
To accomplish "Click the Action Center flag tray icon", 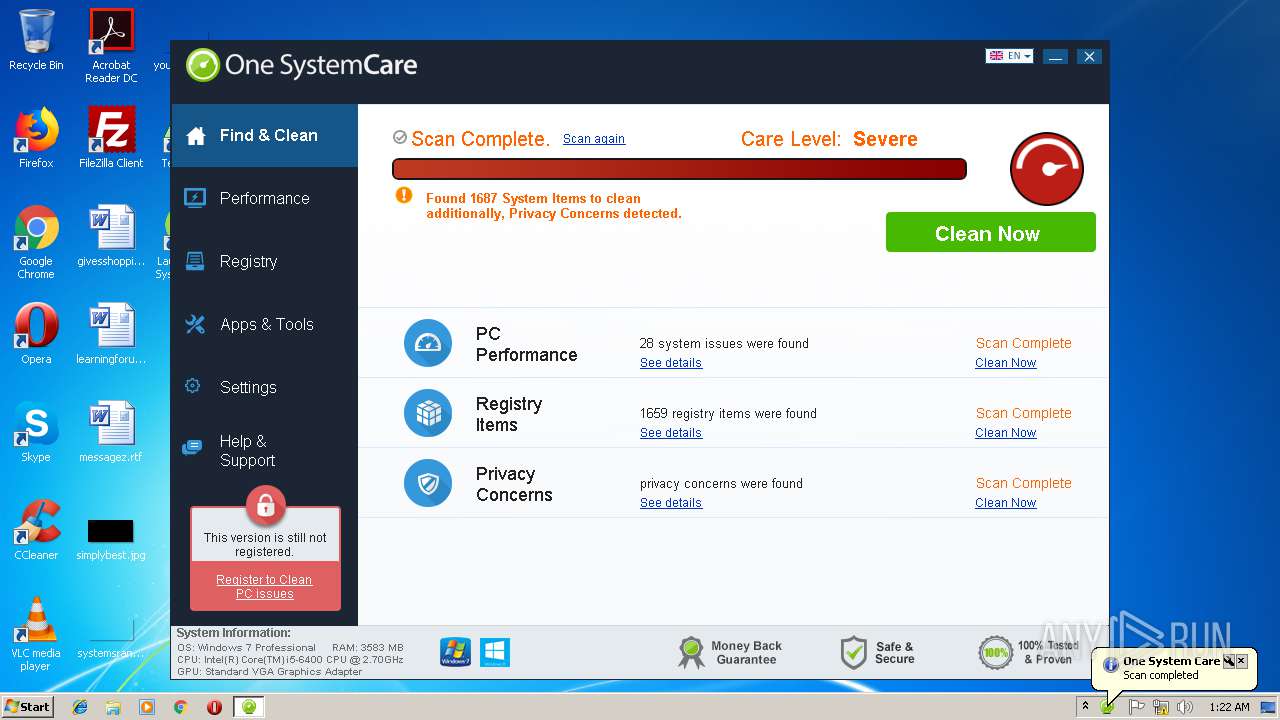I will tap(1137, 707).
